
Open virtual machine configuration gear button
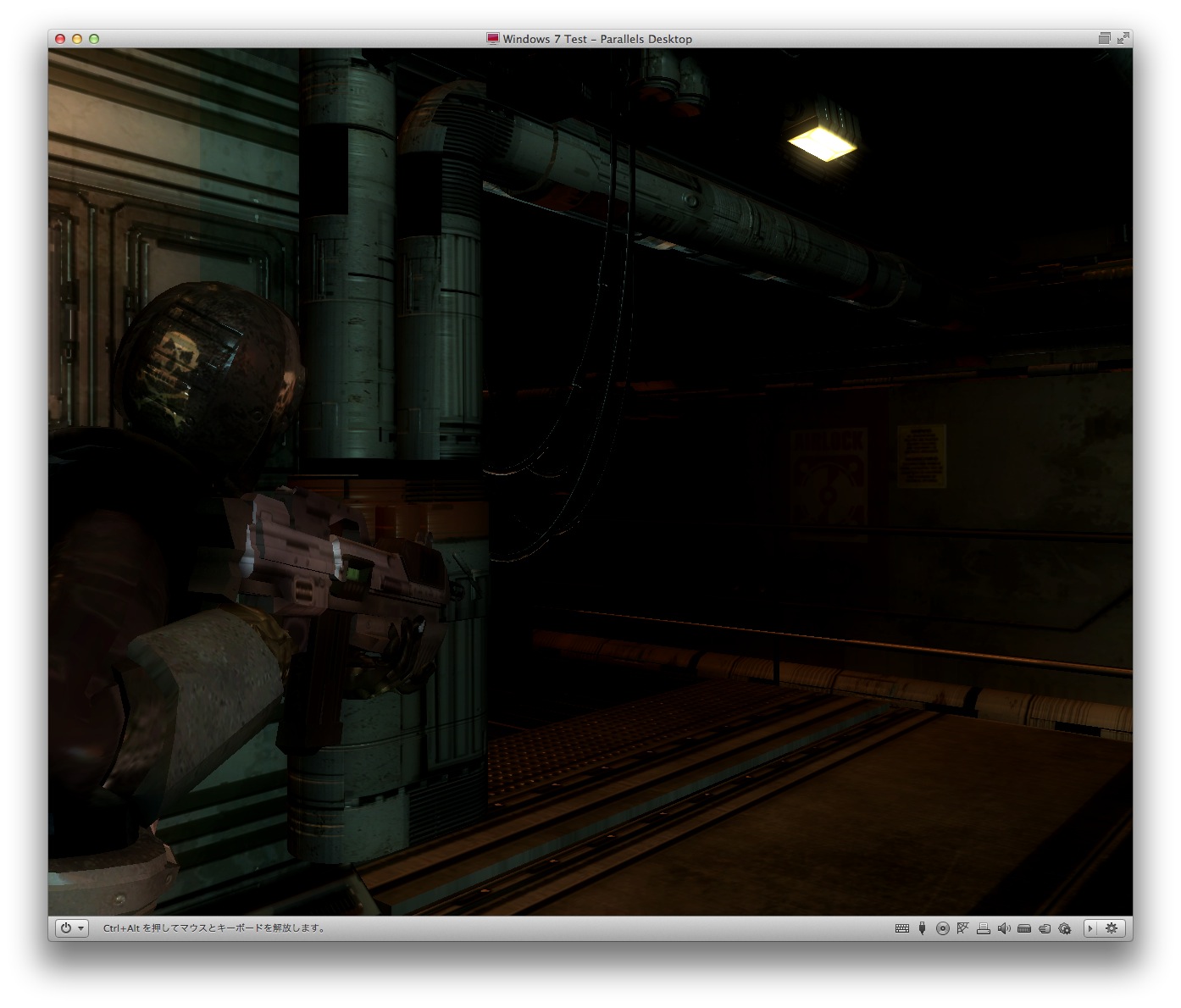click(x=1112, y=928)
